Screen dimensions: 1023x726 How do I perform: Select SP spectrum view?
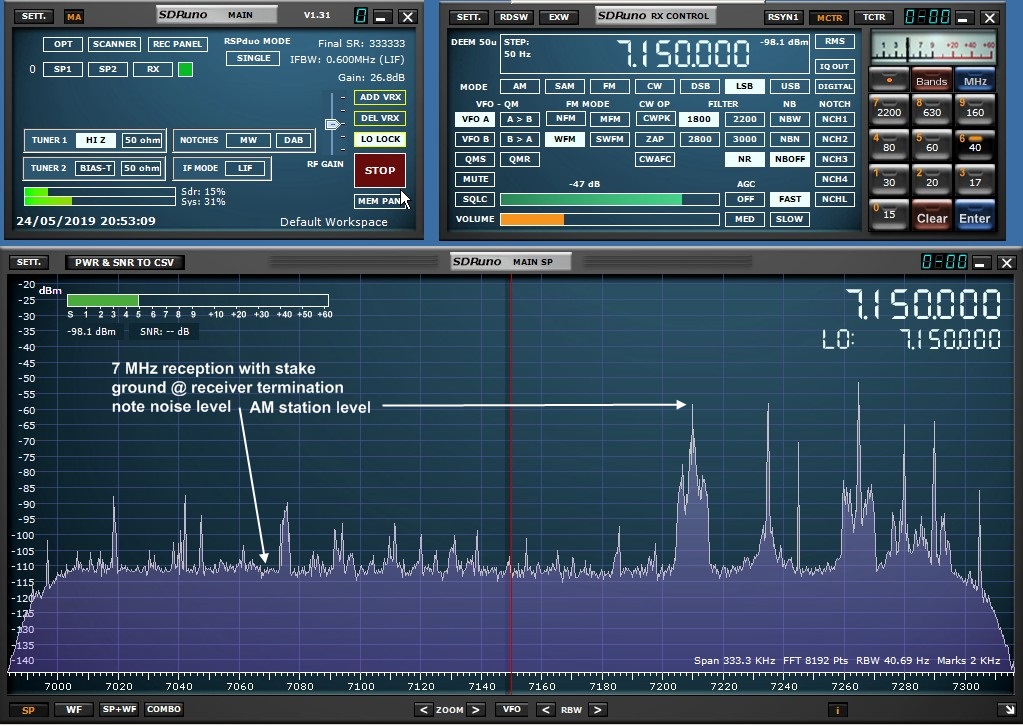[29, 710]
